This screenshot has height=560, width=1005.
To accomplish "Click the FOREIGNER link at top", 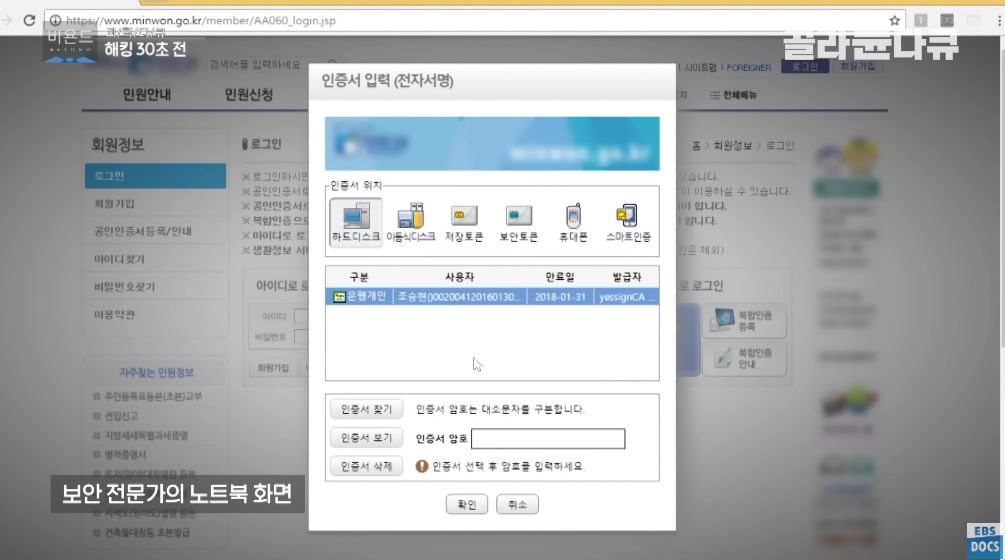I will point(749,67).
